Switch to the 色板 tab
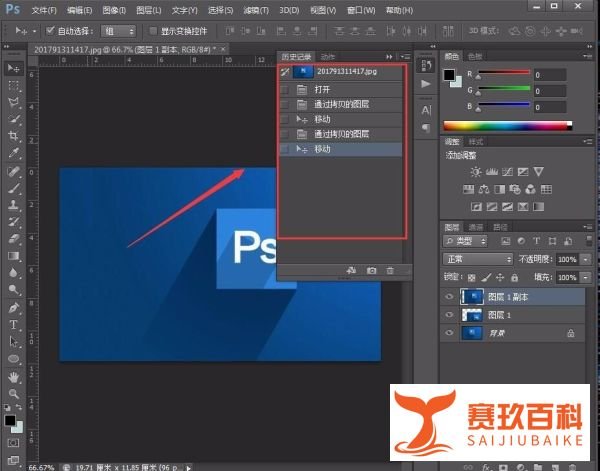600x471 pixels. click(475, 57)
